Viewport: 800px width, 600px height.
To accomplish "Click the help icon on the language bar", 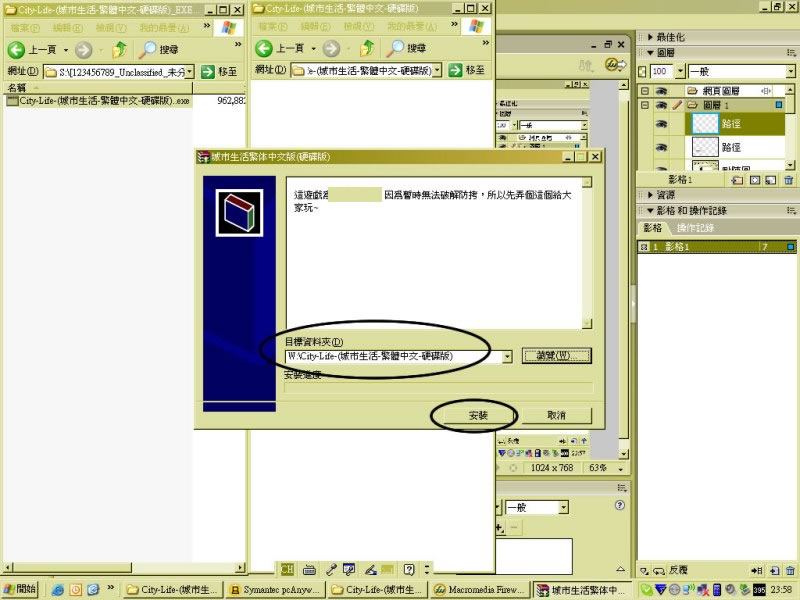I will (409, 569).
